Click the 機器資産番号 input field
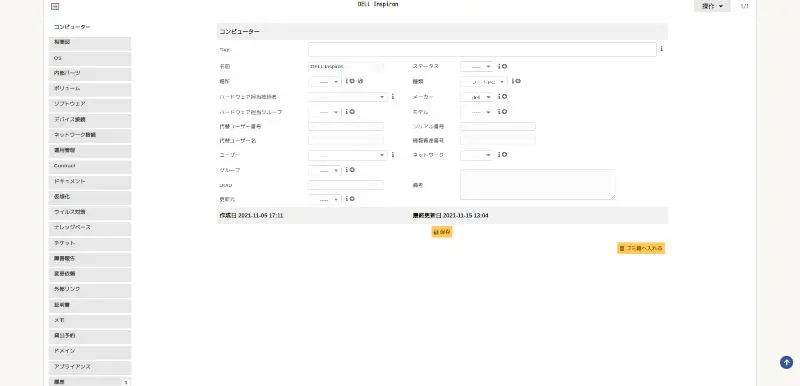The width and height of the screenshot is (800, 386). pyautogui.click(x=498, y=140)
